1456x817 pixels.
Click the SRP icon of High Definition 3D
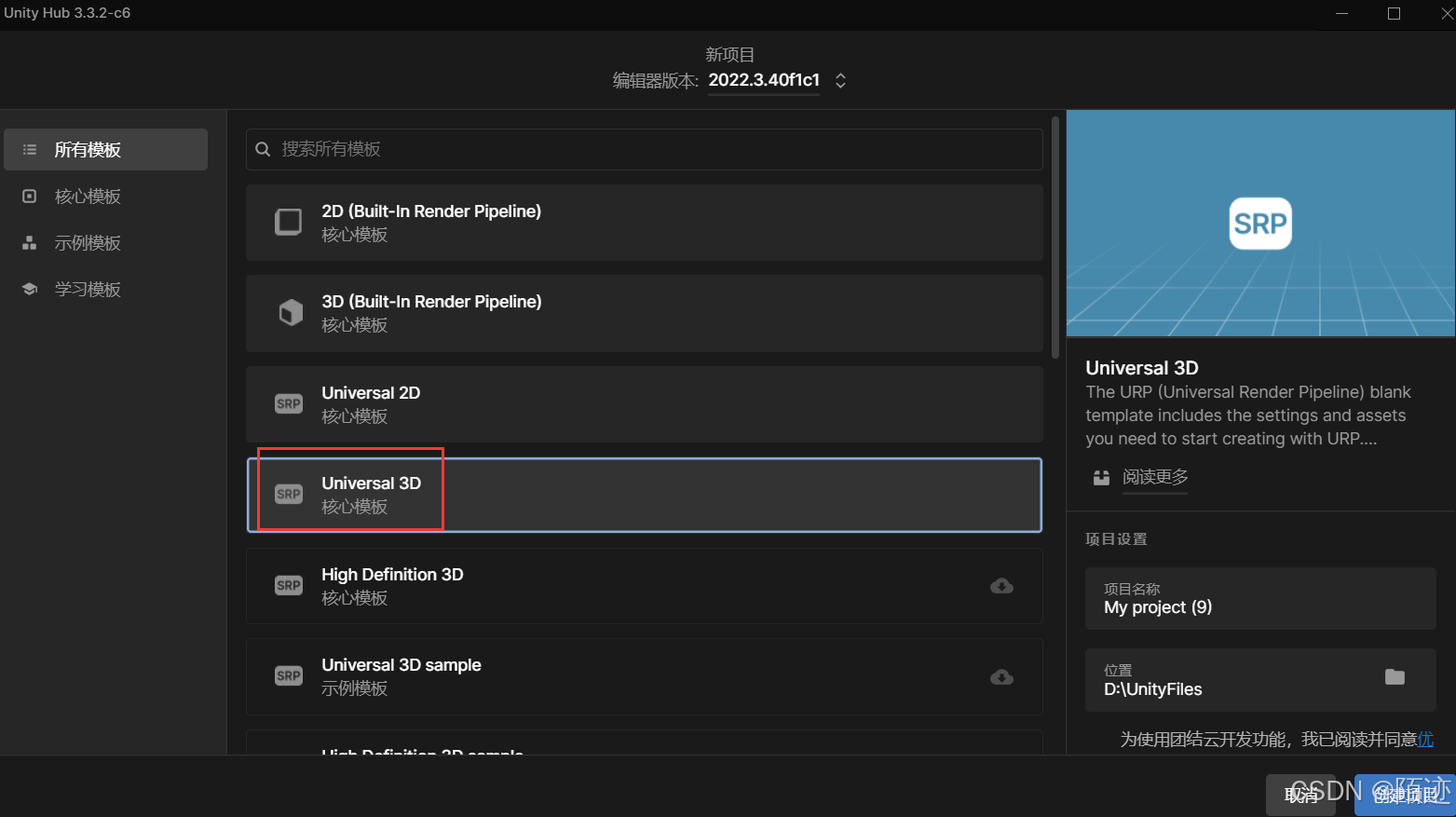coord(289,585)
